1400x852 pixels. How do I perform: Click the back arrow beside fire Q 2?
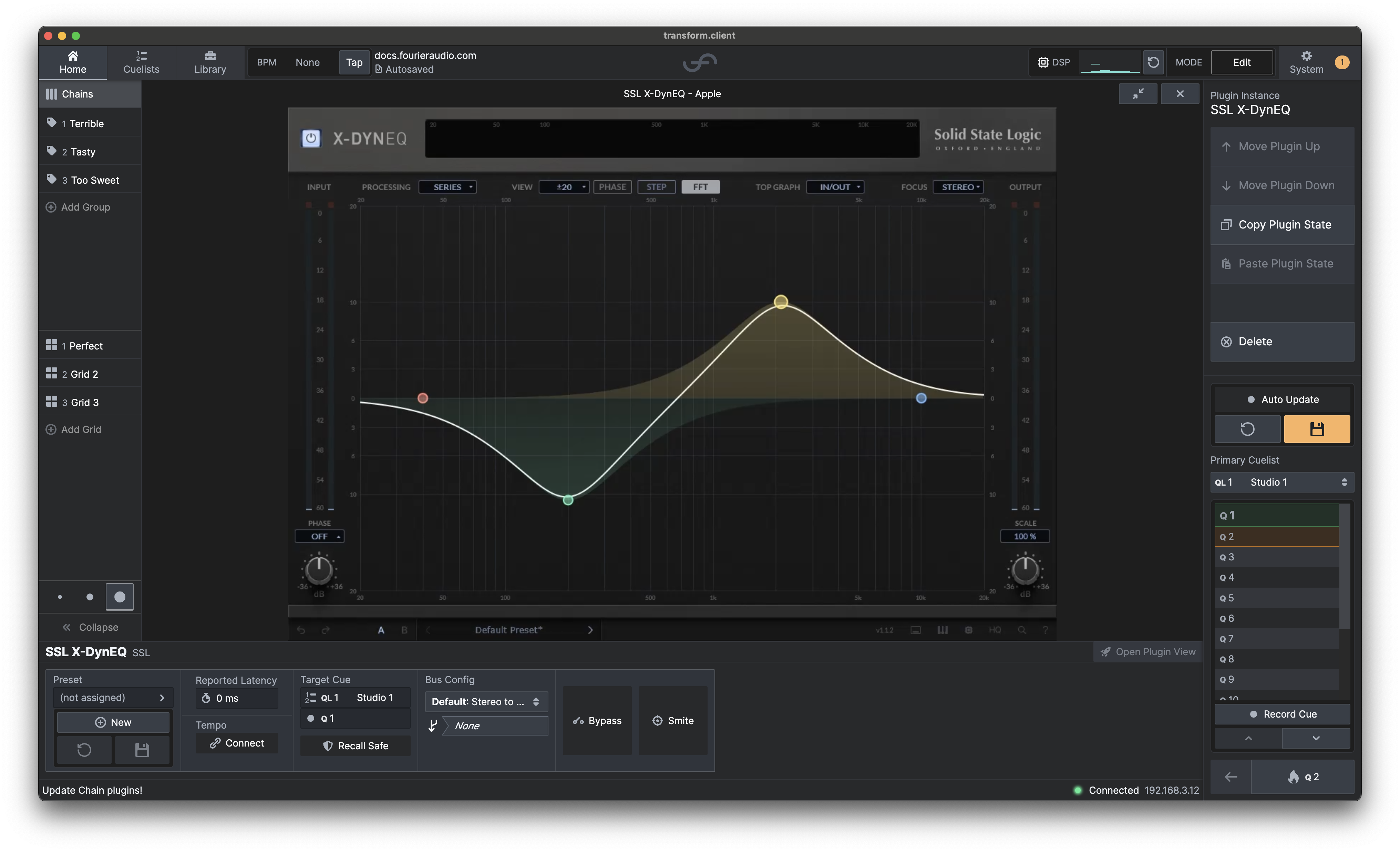1231,777
